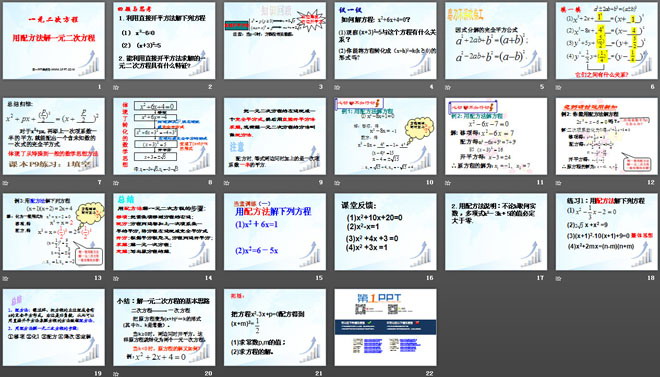Select slide 3 with red starburst callout

click(x=275, y=40)
